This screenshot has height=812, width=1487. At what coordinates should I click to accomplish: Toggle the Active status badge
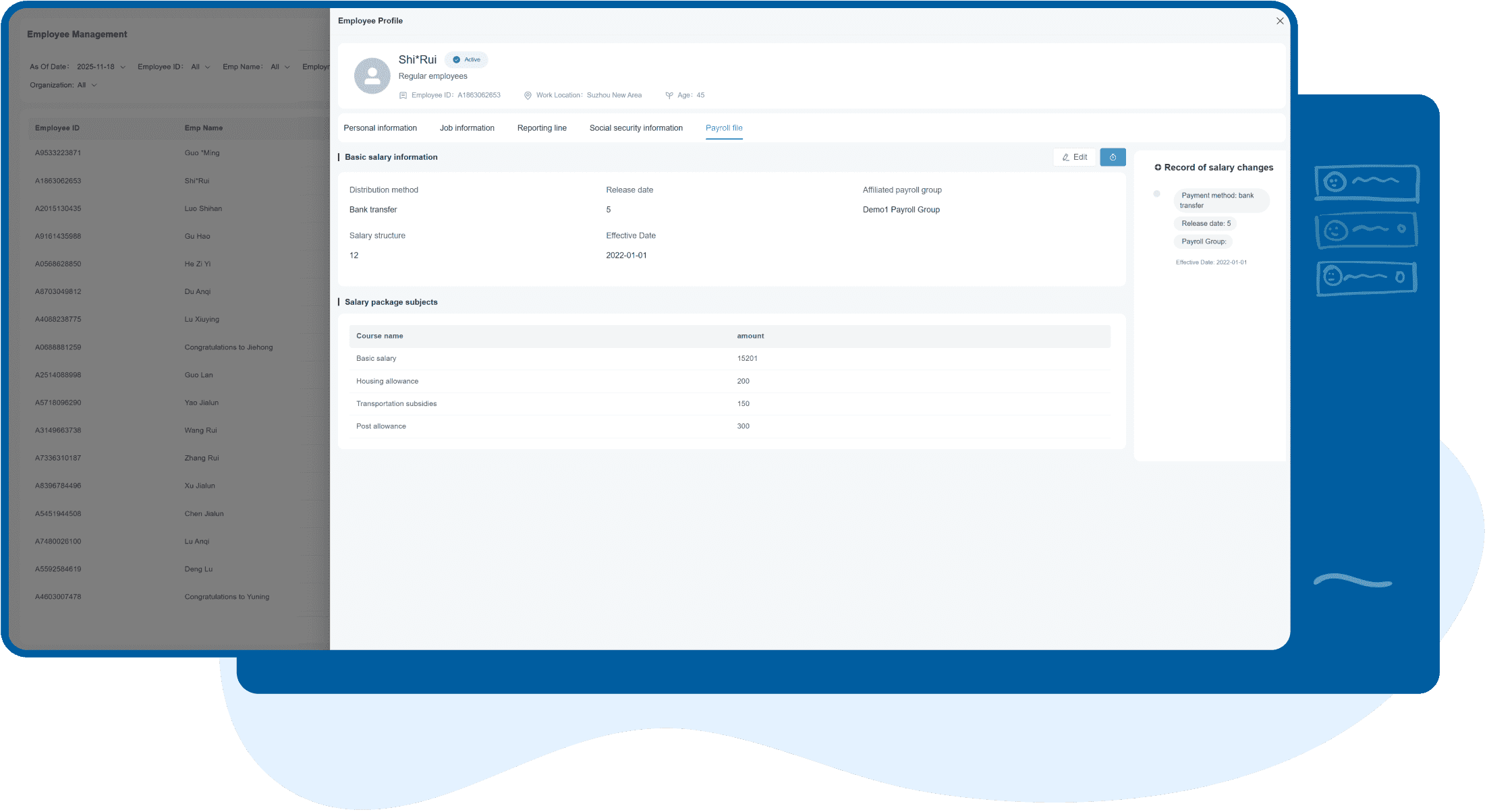coord(466,59)
